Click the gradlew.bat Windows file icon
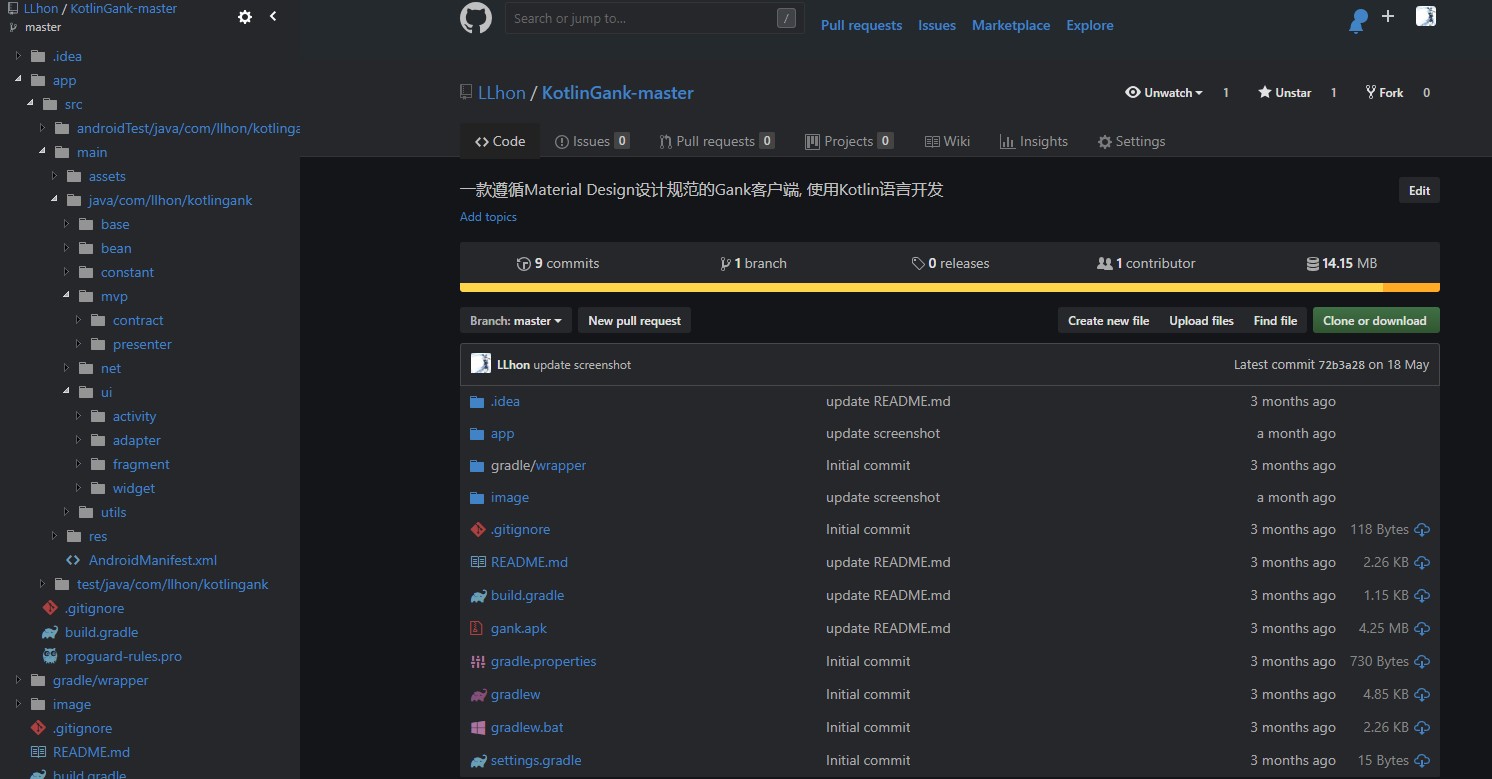This screenshot has height=779, width=1492. click(477, 728)
